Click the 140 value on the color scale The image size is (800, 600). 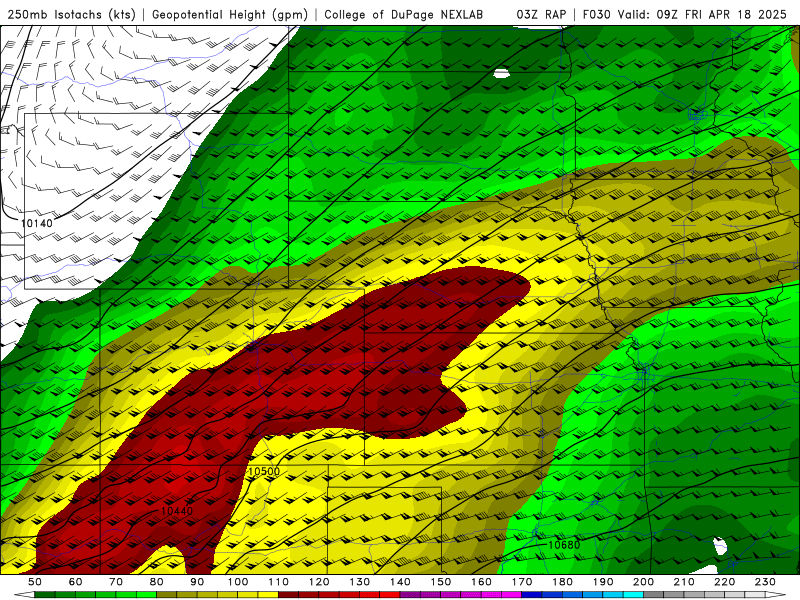click(401, 582)
